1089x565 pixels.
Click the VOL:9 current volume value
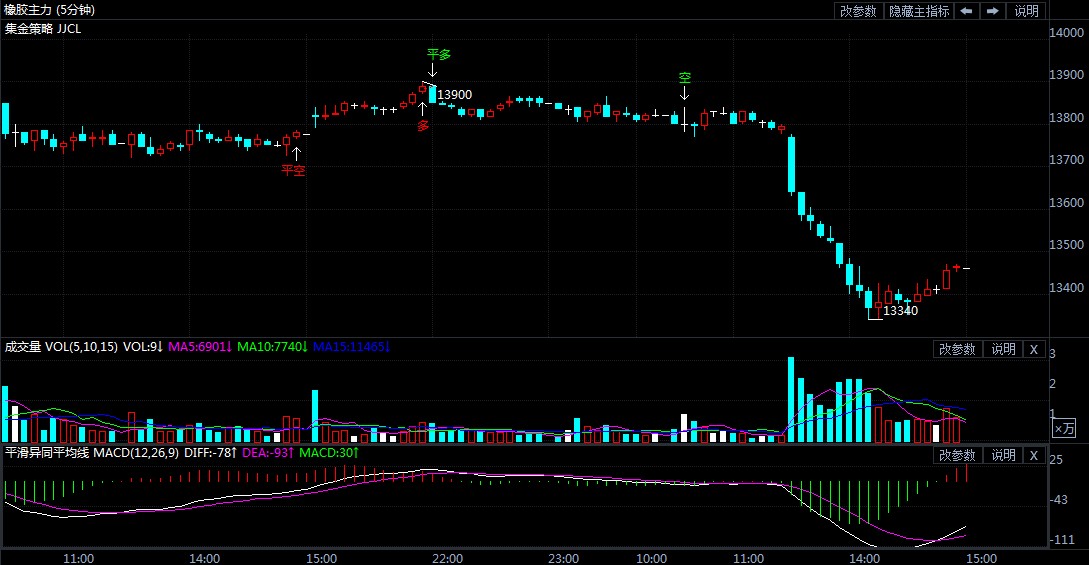point(142,346)
